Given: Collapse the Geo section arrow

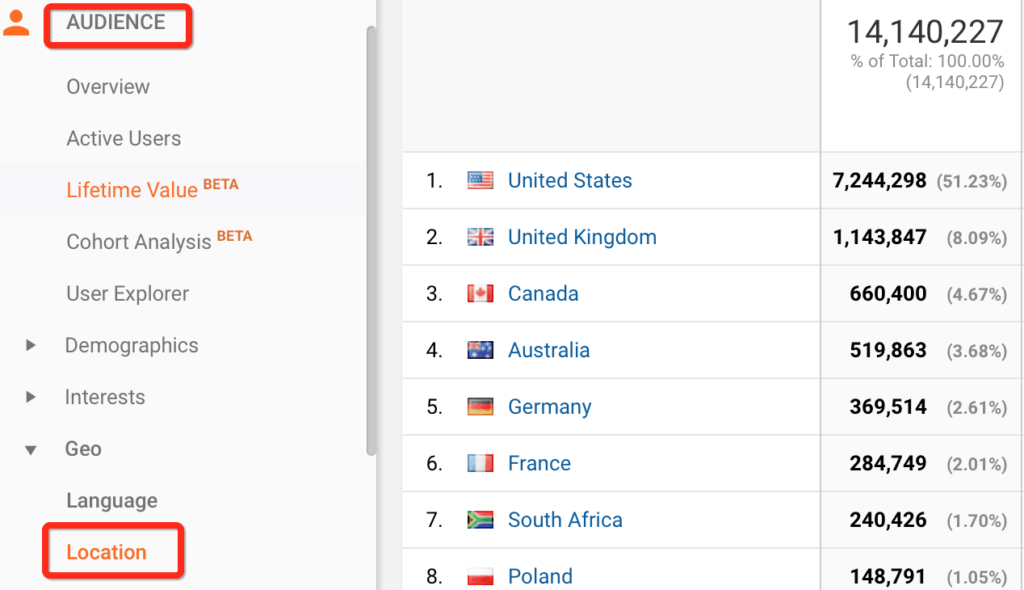Looking at the screenshot, I should pos(30,450).
